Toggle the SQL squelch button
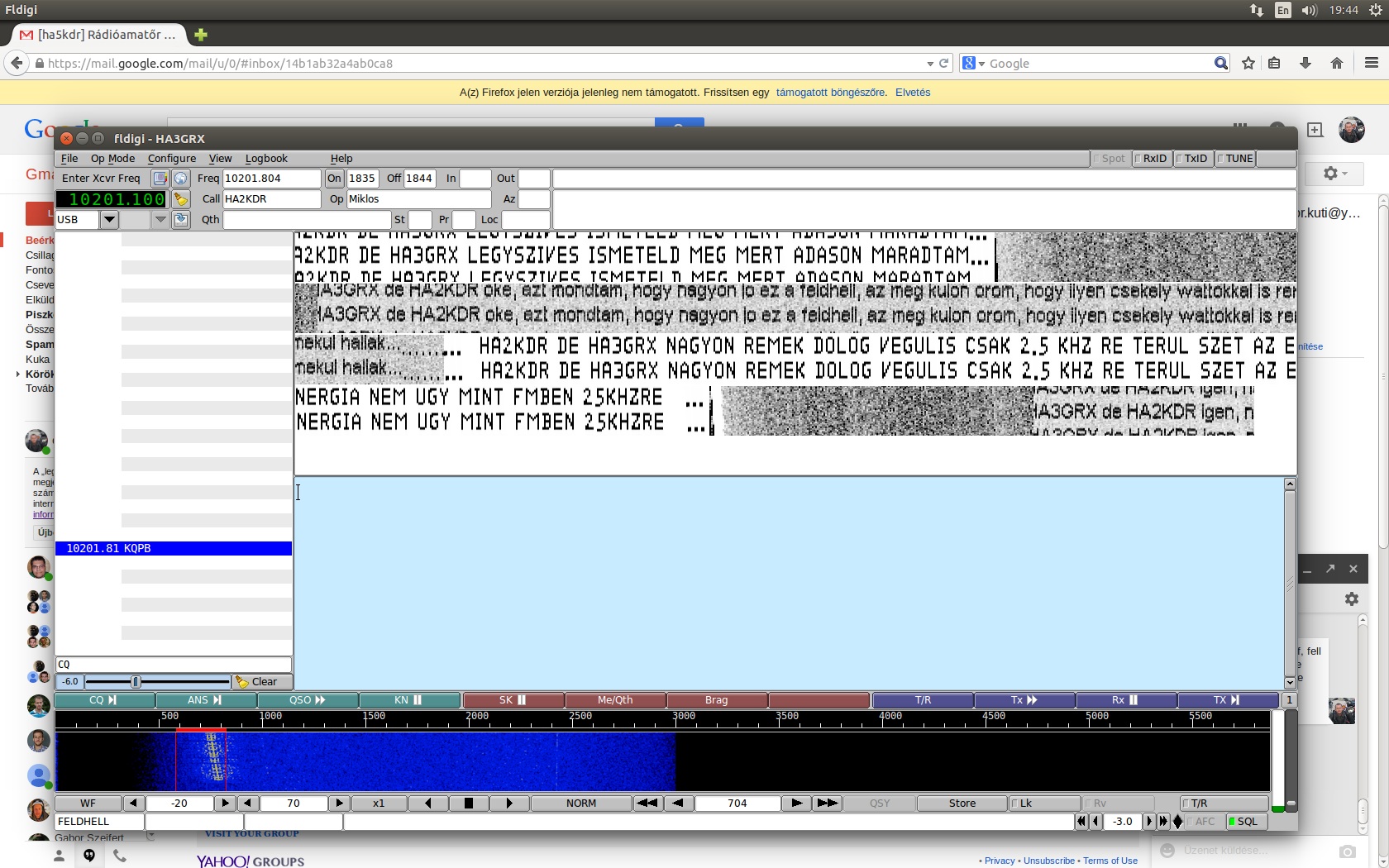This screenshot has height=868, width=1389. [x=1245, y=822]
